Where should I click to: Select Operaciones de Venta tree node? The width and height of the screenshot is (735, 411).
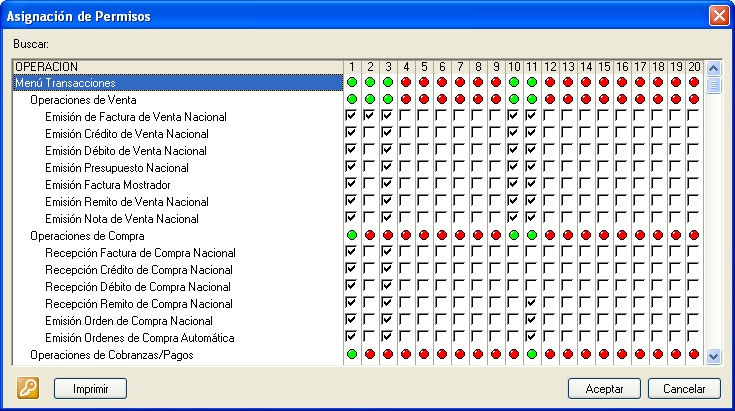pos(83,100)
